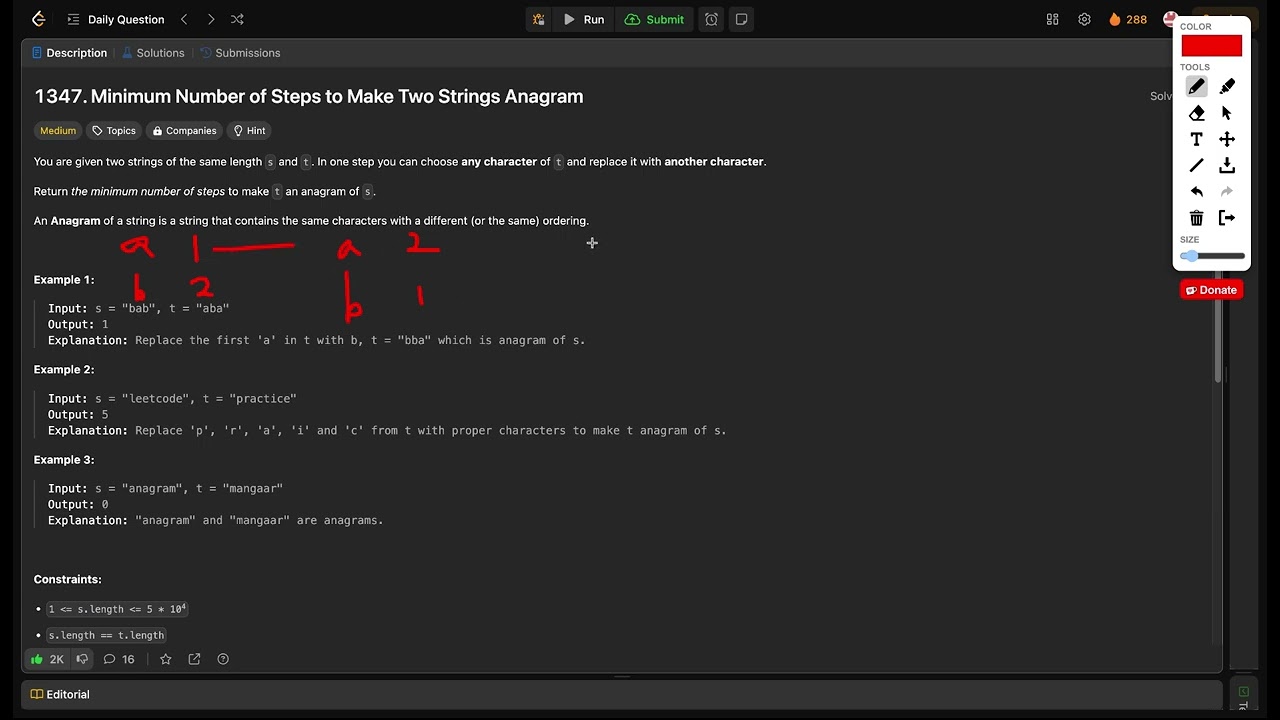The width and height of the screenshot is (1280, 720).
Task: Open the help question mark icon
Action: pyautogui.click(x=223, y=659)
